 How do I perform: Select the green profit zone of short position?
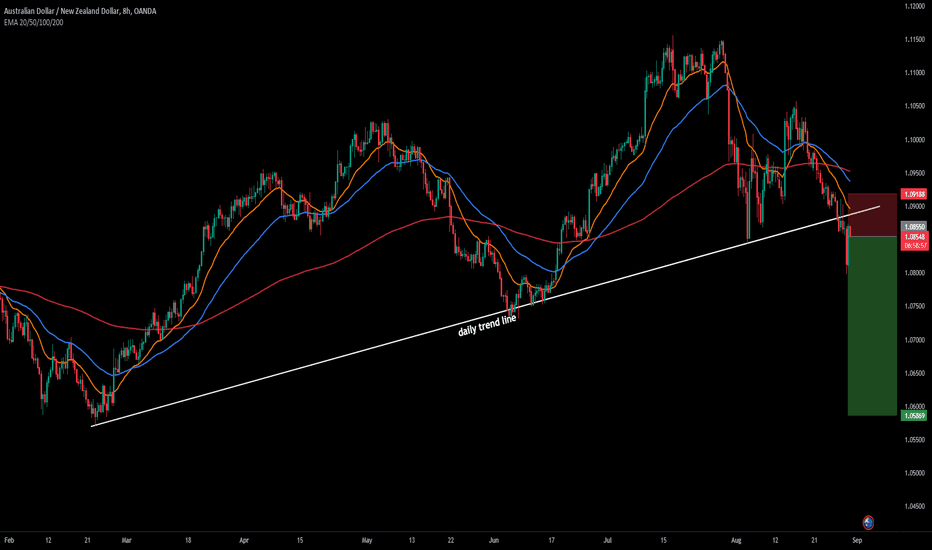click(x=872, y=326)
